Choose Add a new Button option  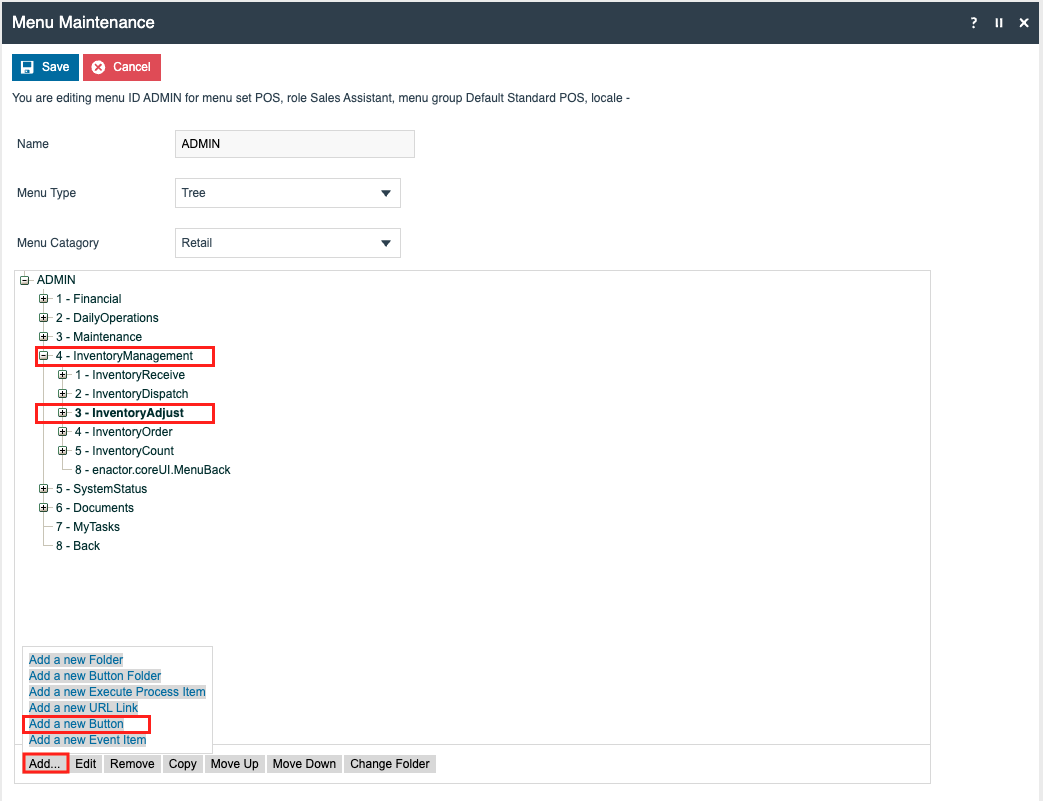click(77, 724)
